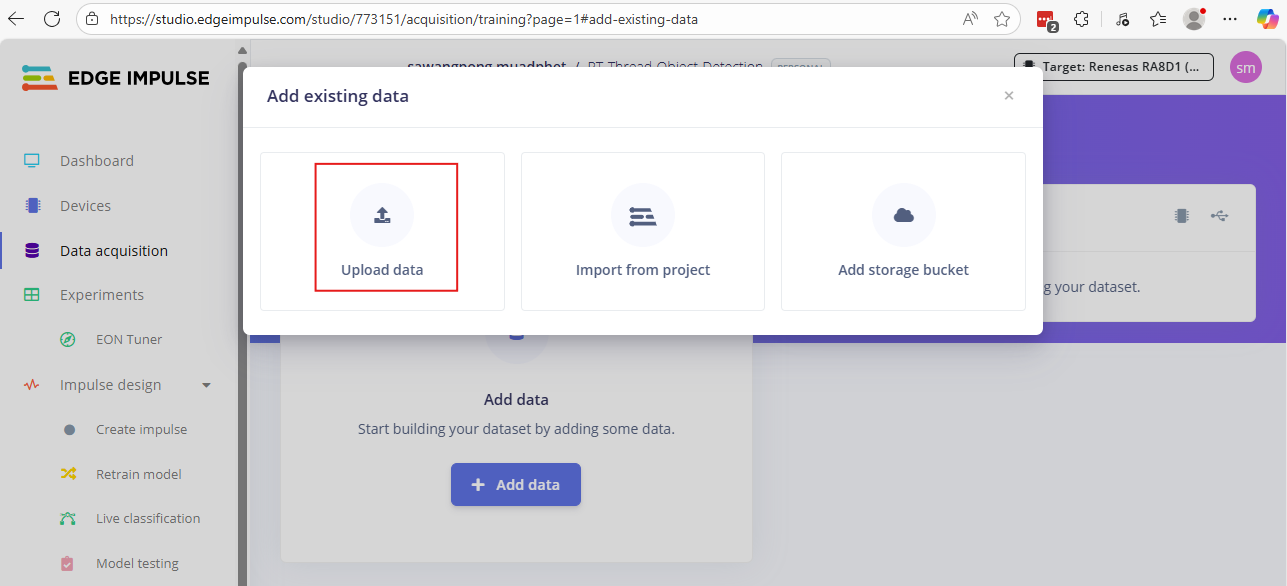Go to Devices in the sidebar

coord(85,206)
